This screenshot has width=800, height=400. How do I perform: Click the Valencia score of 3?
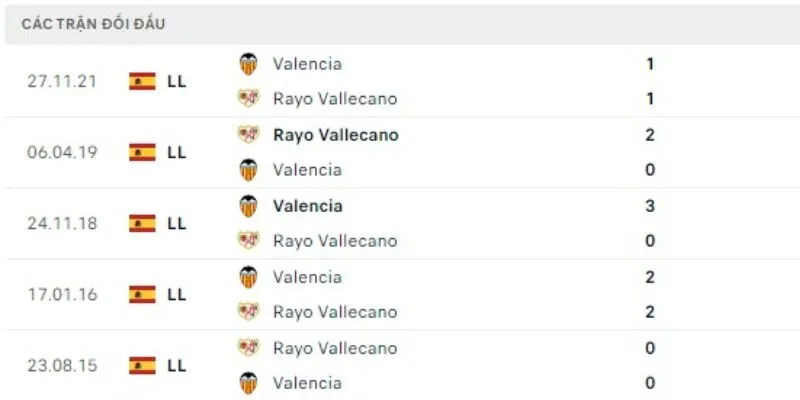click(x=650, y=206)
